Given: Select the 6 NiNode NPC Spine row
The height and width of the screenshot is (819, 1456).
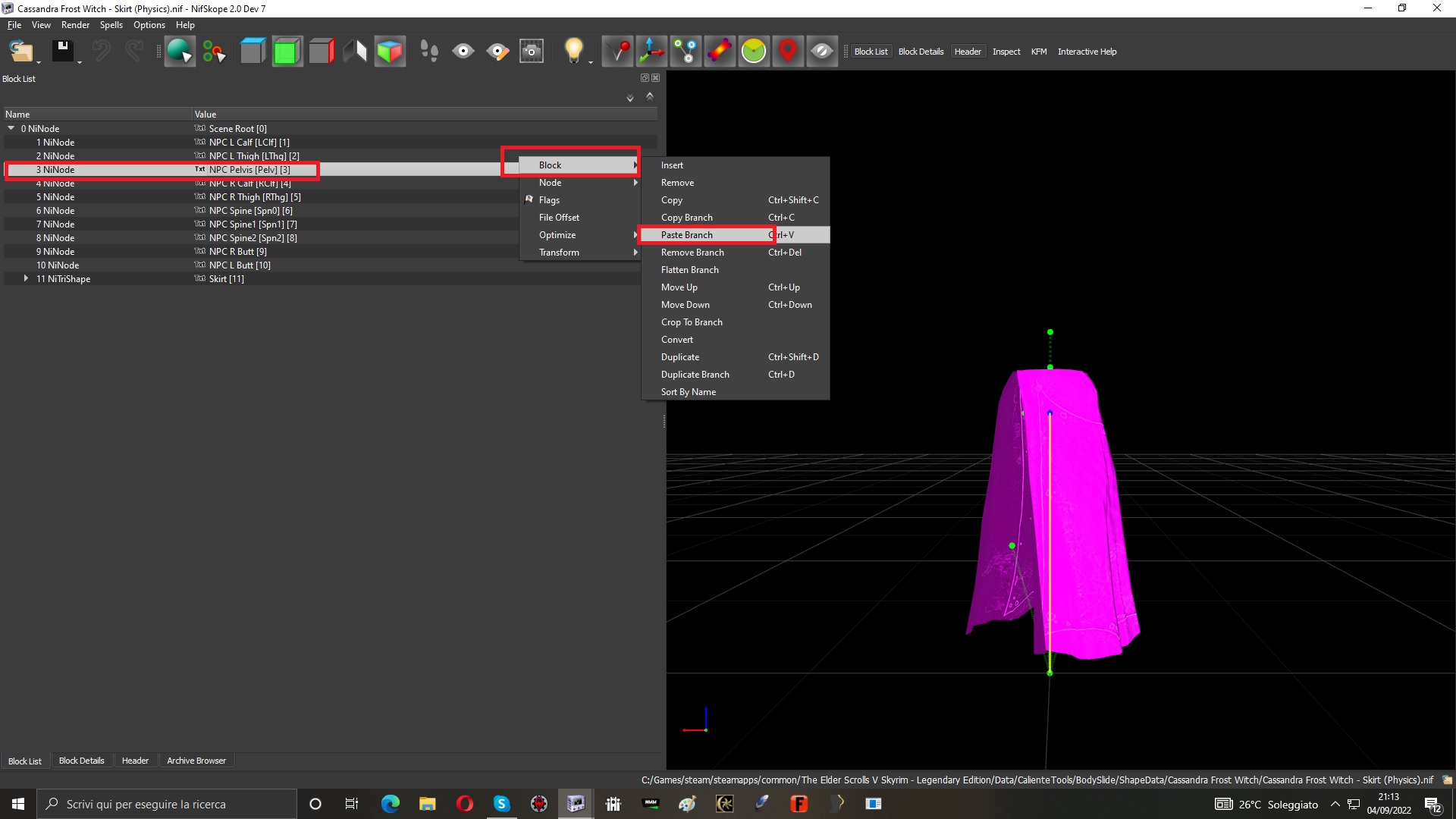Looking at the screenshot, I should point(331,211).
